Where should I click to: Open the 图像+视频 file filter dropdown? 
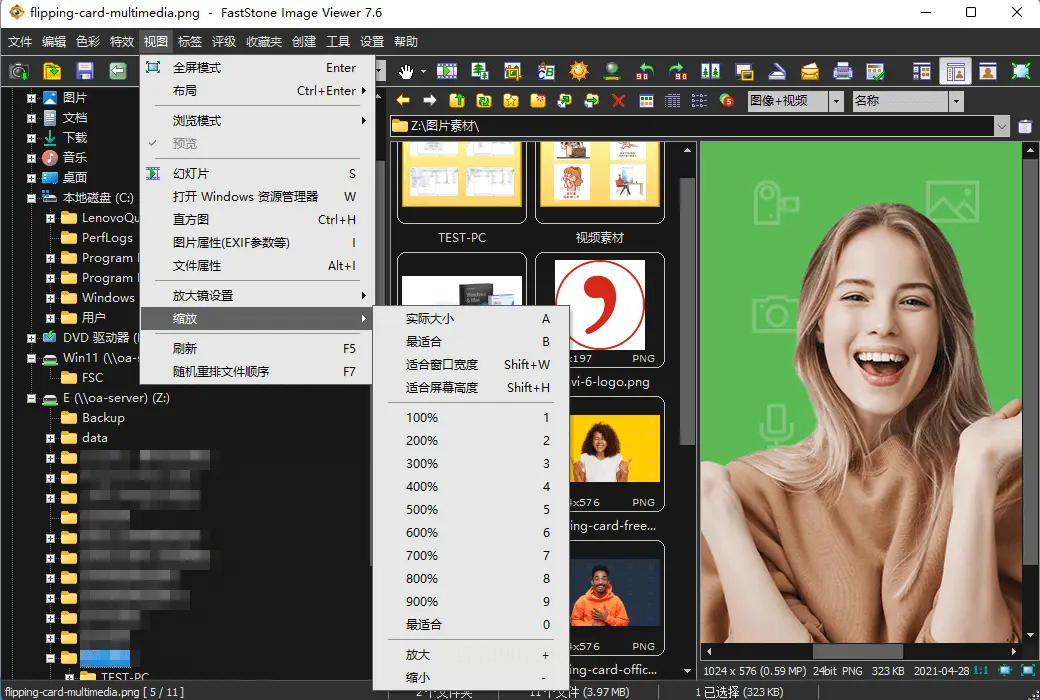click(835, 101)
